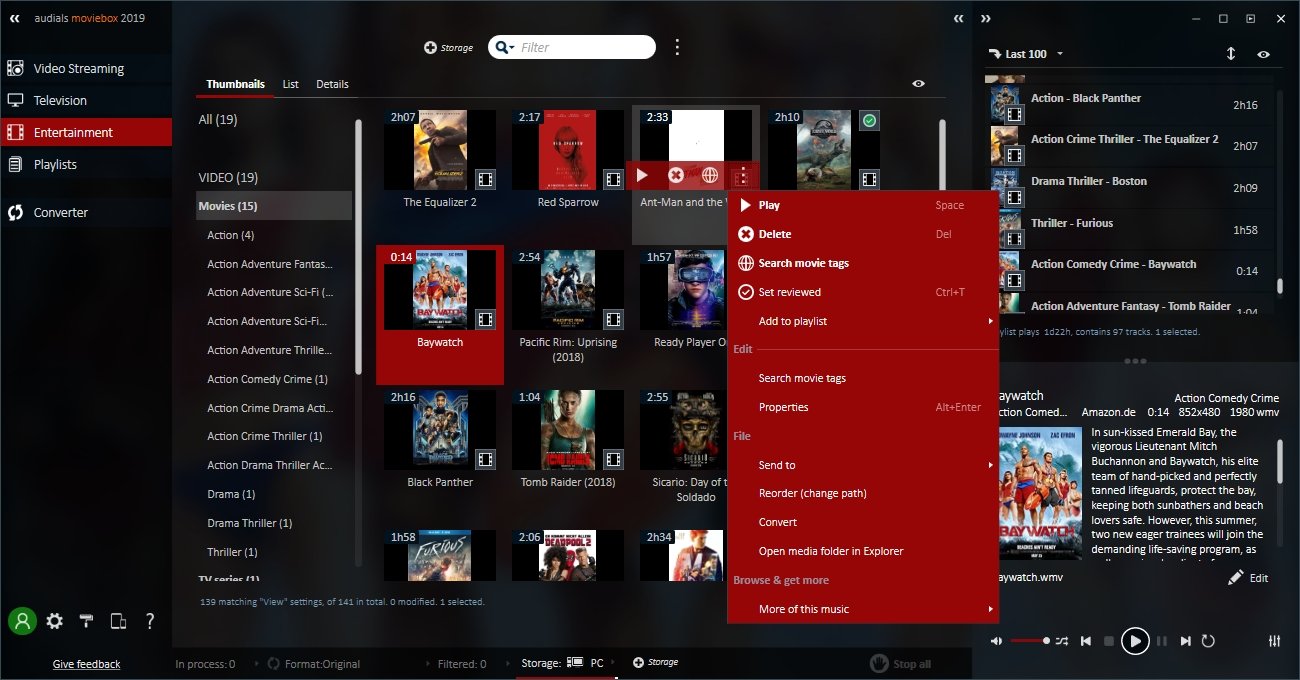Click the mixer equalizer icon in player
Image resolution: width=1300 pixels, height=680 pixels.
pyautogui.click(x=1274, y=641)
